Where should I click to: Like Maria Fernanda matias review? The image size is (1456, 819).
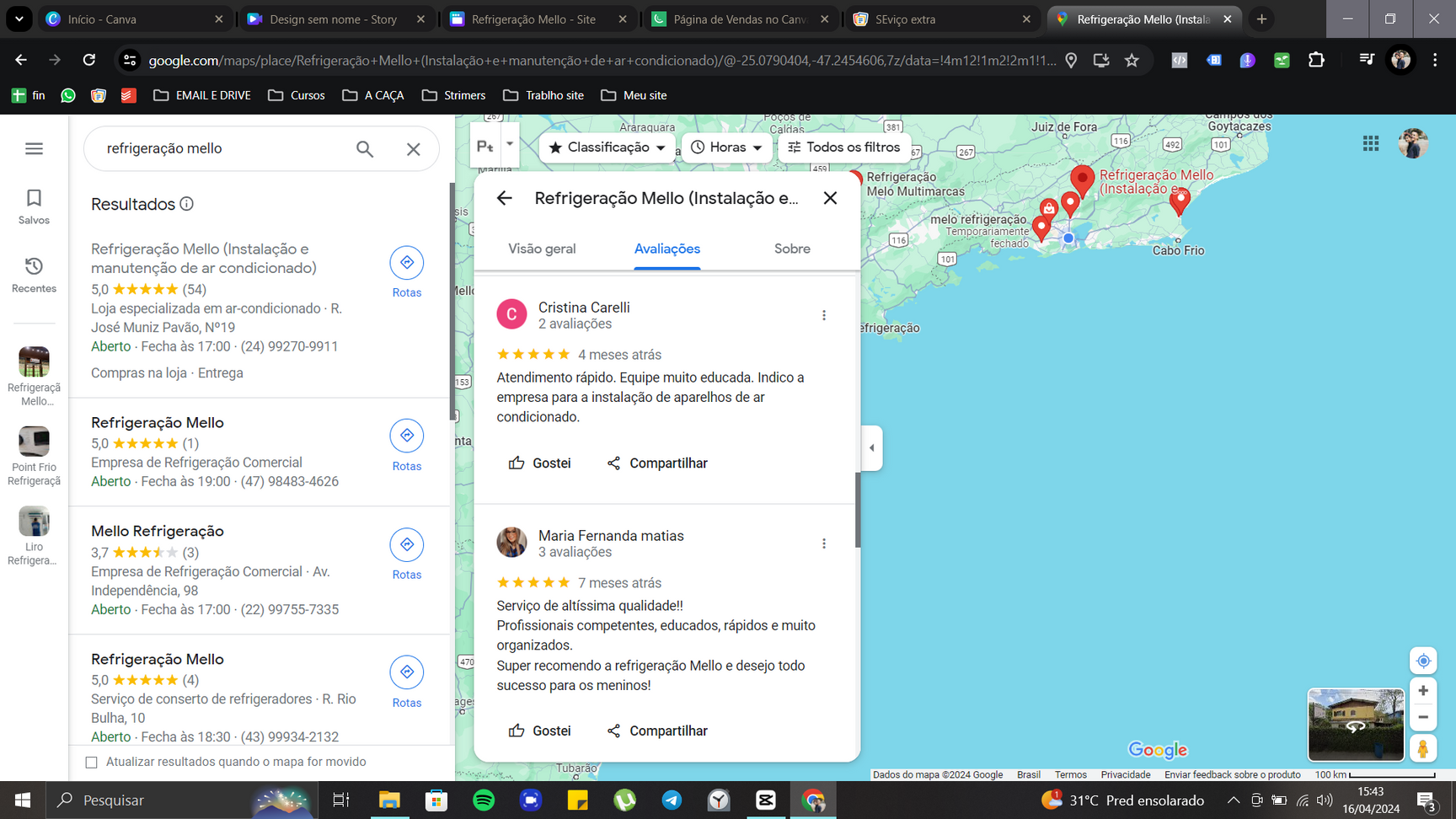click(539, 731)
